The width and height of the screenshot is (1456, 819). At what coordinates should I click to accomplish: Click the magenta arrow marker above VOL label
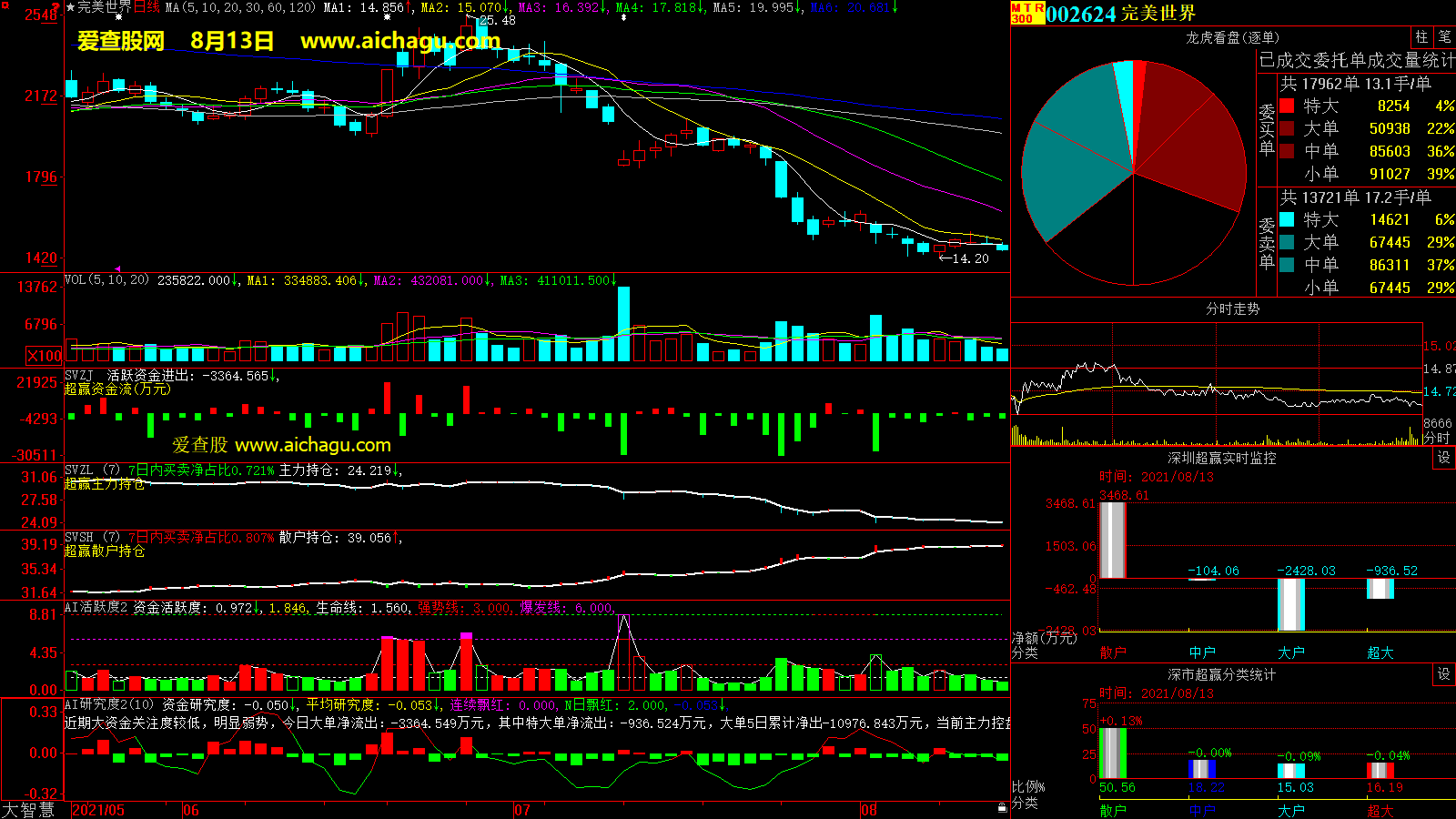[x=116, y=268]
